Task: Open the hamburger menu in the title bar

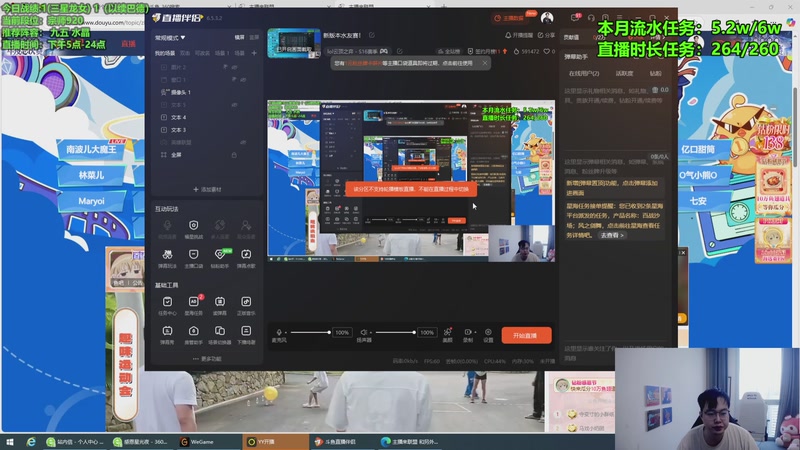Action: [619, 18]
